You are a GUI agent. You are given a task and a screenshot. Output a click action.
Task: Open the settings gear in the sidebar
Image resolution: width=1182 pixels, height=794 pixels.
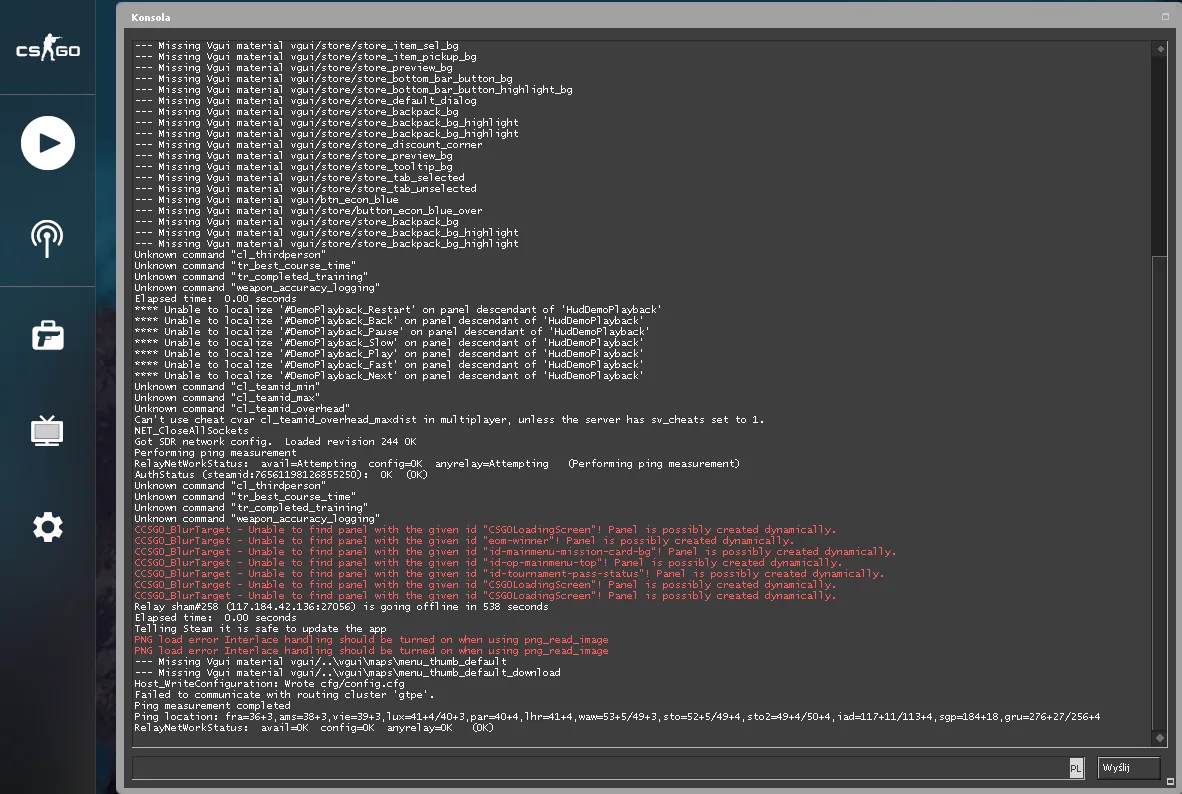pyautogui.click(x=47, y=526)
